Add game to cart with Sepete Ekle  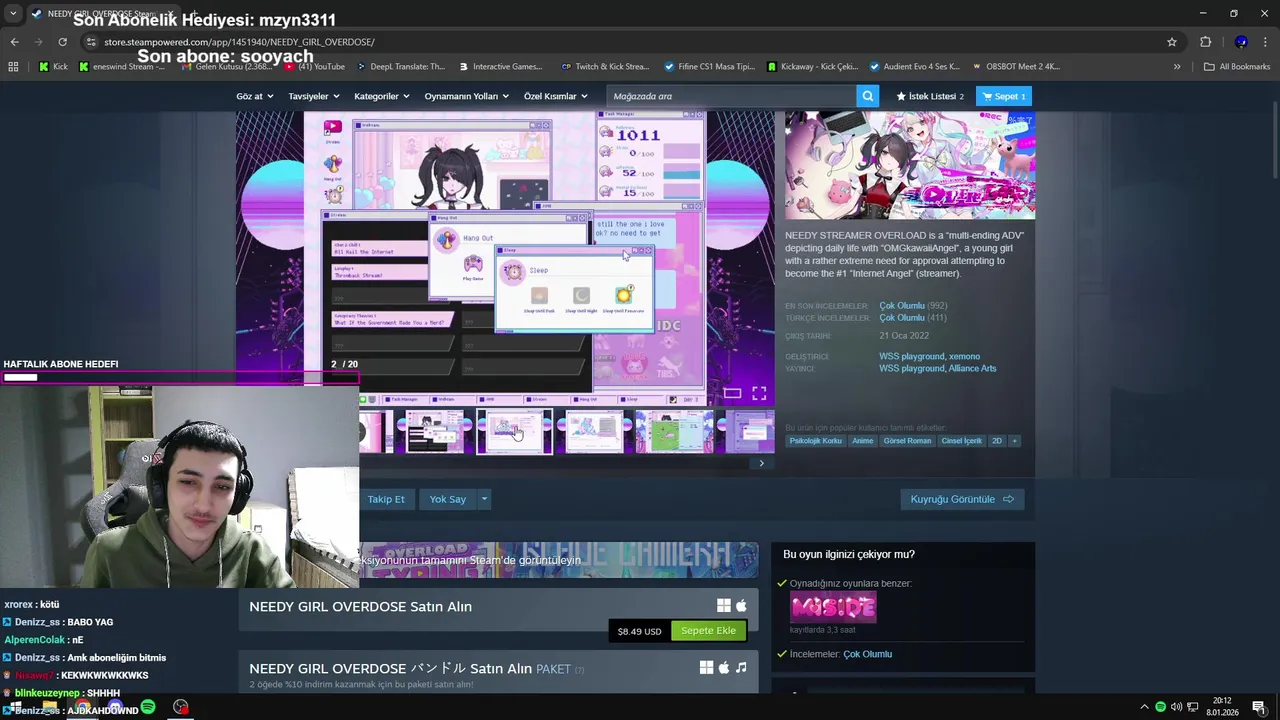709,631
